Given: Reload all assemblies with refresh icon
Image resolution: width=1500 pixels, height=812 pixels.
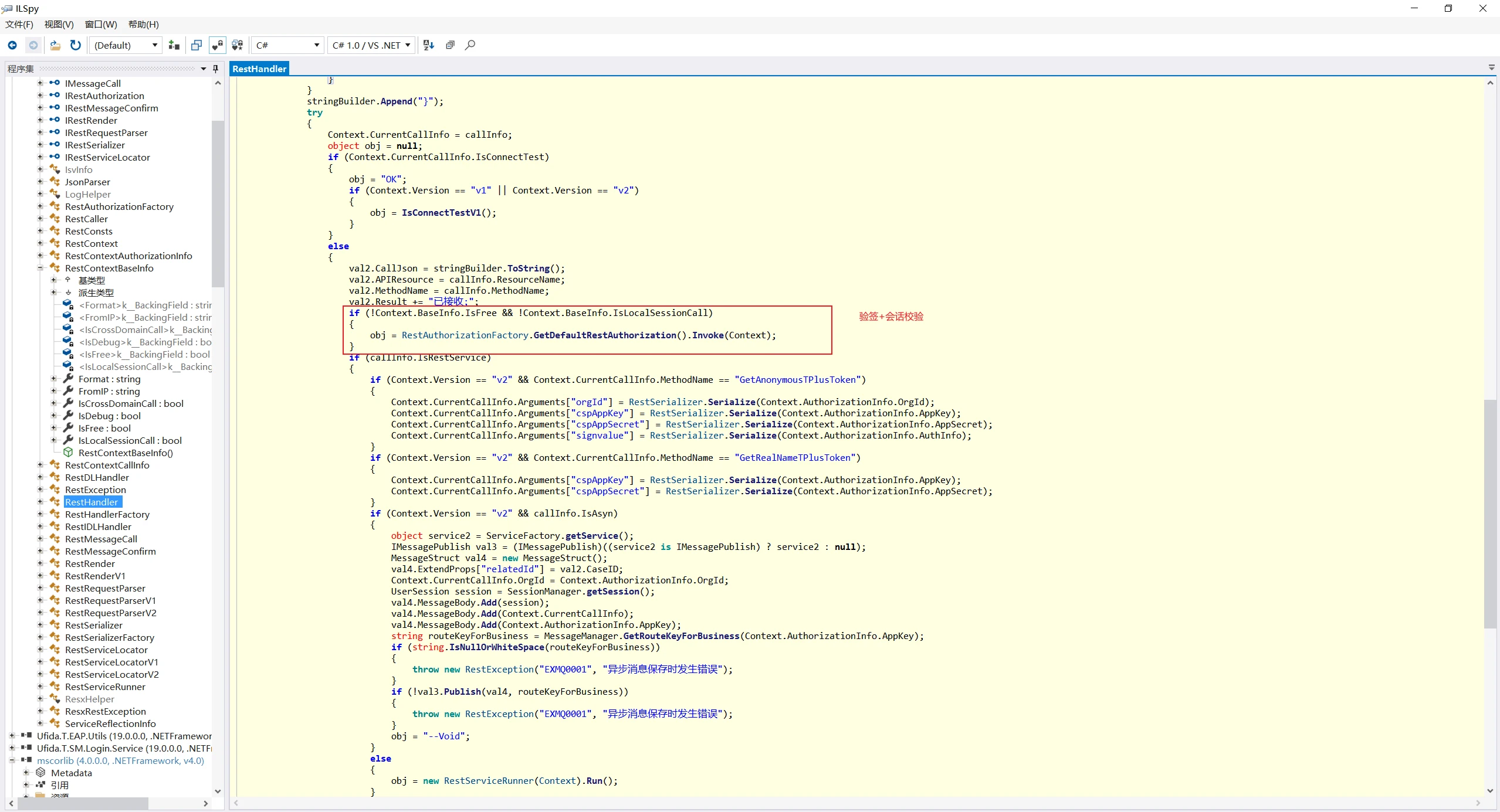Looking at the screenshot, I should (75, 45).
